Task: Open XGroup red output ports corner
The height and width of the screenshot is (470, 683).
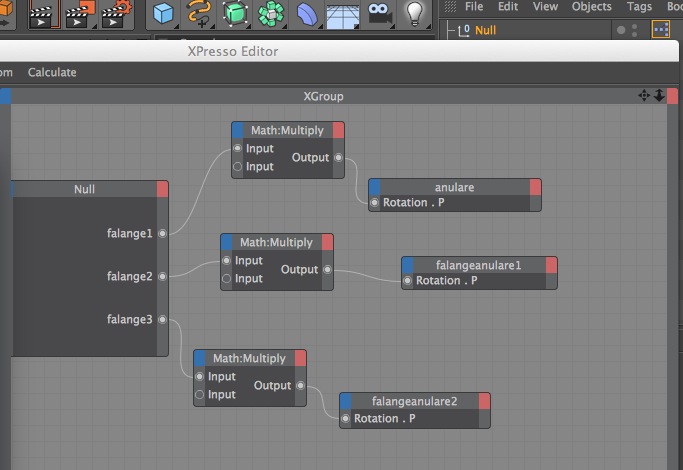Action: point(672,96)
